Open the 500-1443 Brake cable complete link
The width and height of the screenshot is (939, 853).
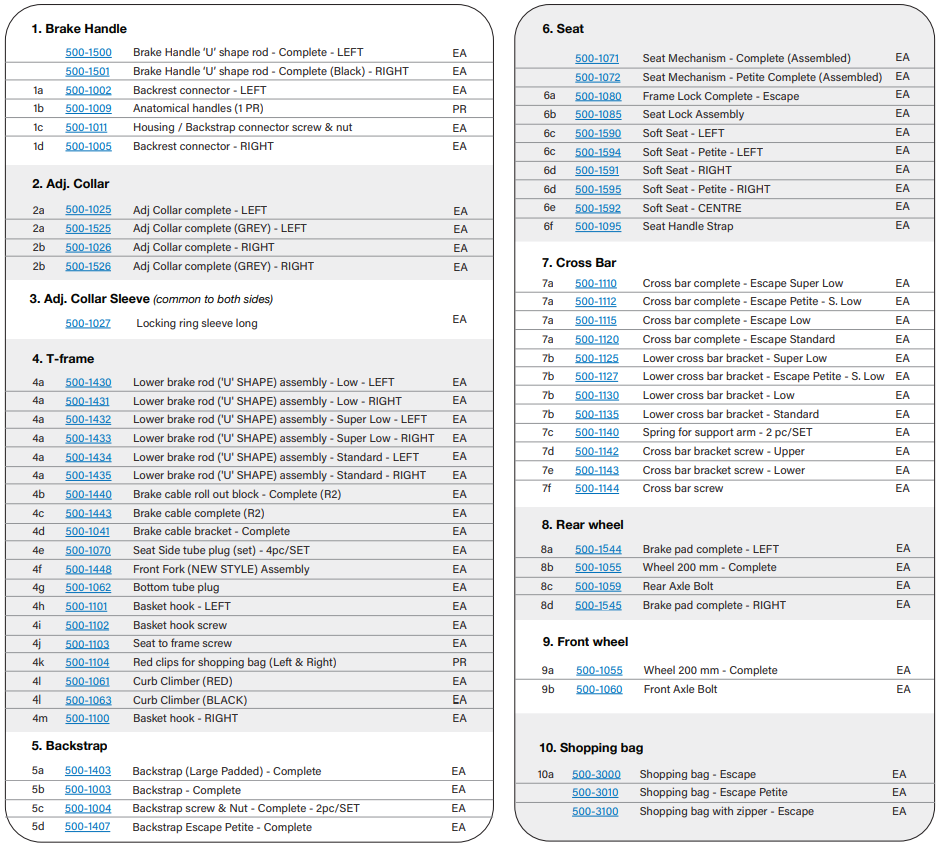(x=88, y=514)
